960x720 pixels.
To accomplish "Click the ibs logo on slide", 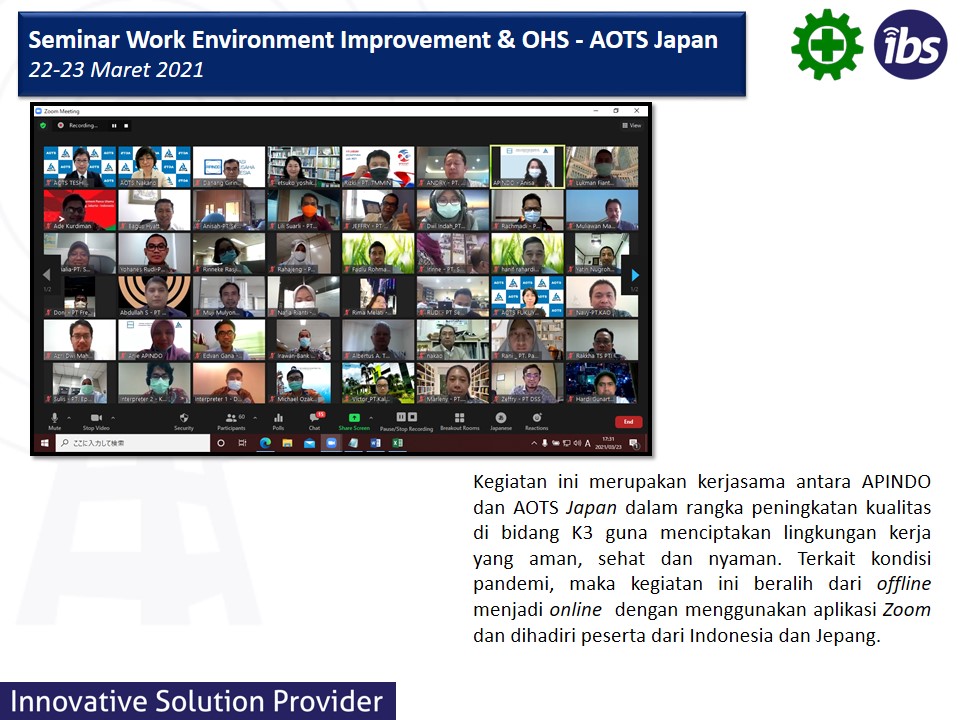I will point(910,45).
